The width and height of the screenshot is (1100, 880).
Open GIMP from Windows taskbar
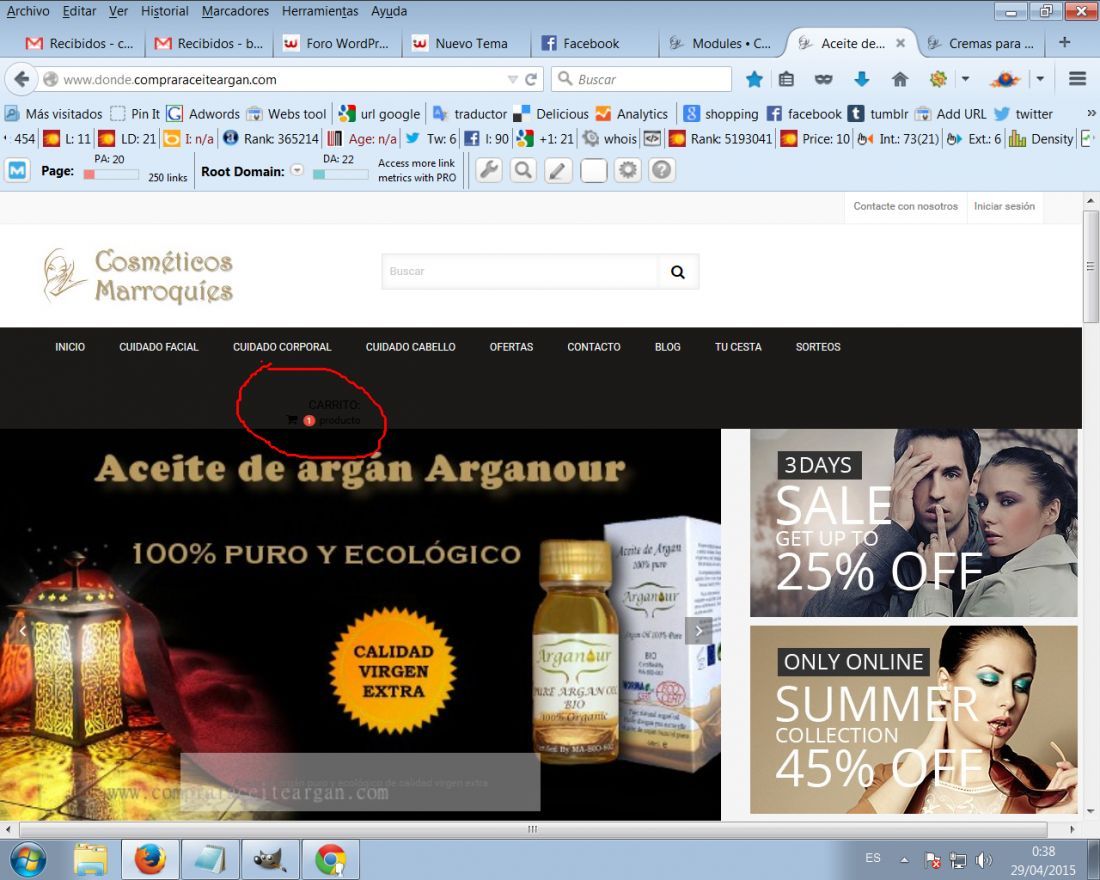tap(270, 859)
